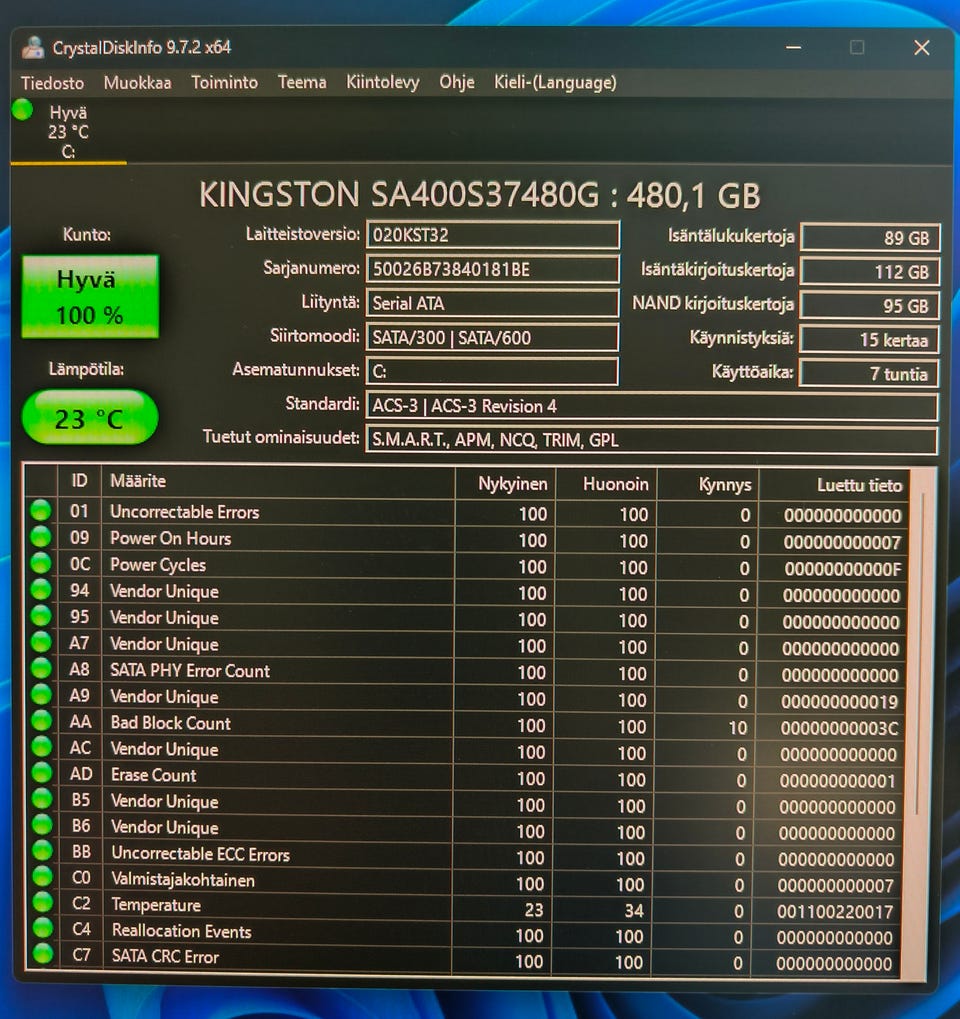Click the Siirtomoodi field SATA/300 | SATA/600
The width and height of the screenshot is (960, 1019).
point(492,337)
